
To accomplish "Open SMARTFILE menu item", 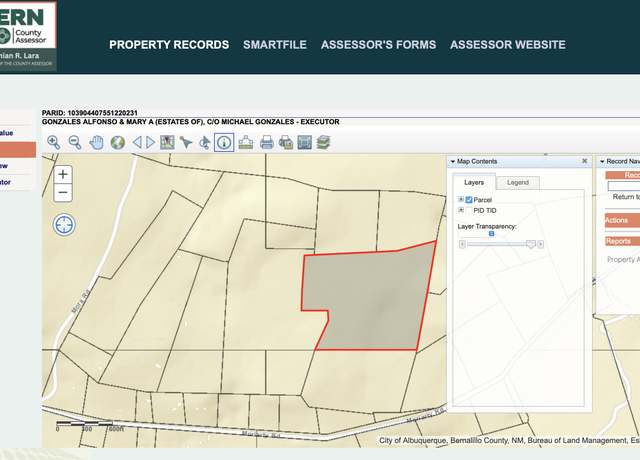I will 275,44.
